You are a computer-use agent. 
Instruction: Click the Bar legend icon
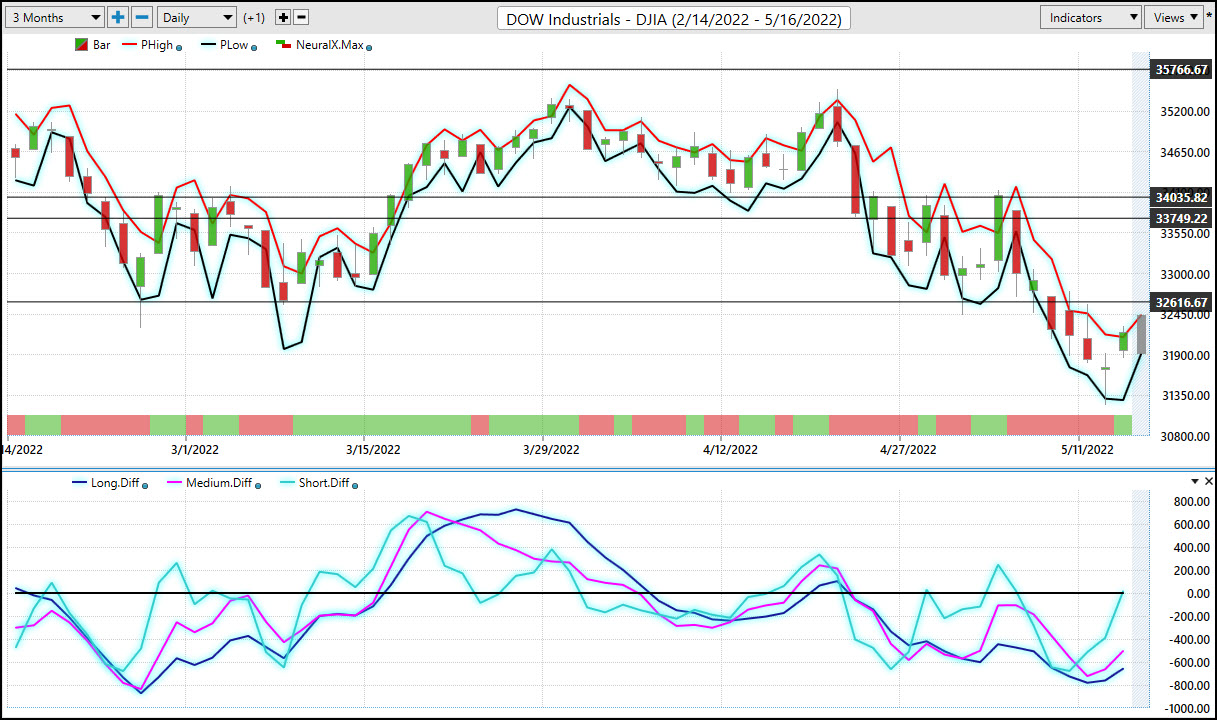tap(81, 45)
